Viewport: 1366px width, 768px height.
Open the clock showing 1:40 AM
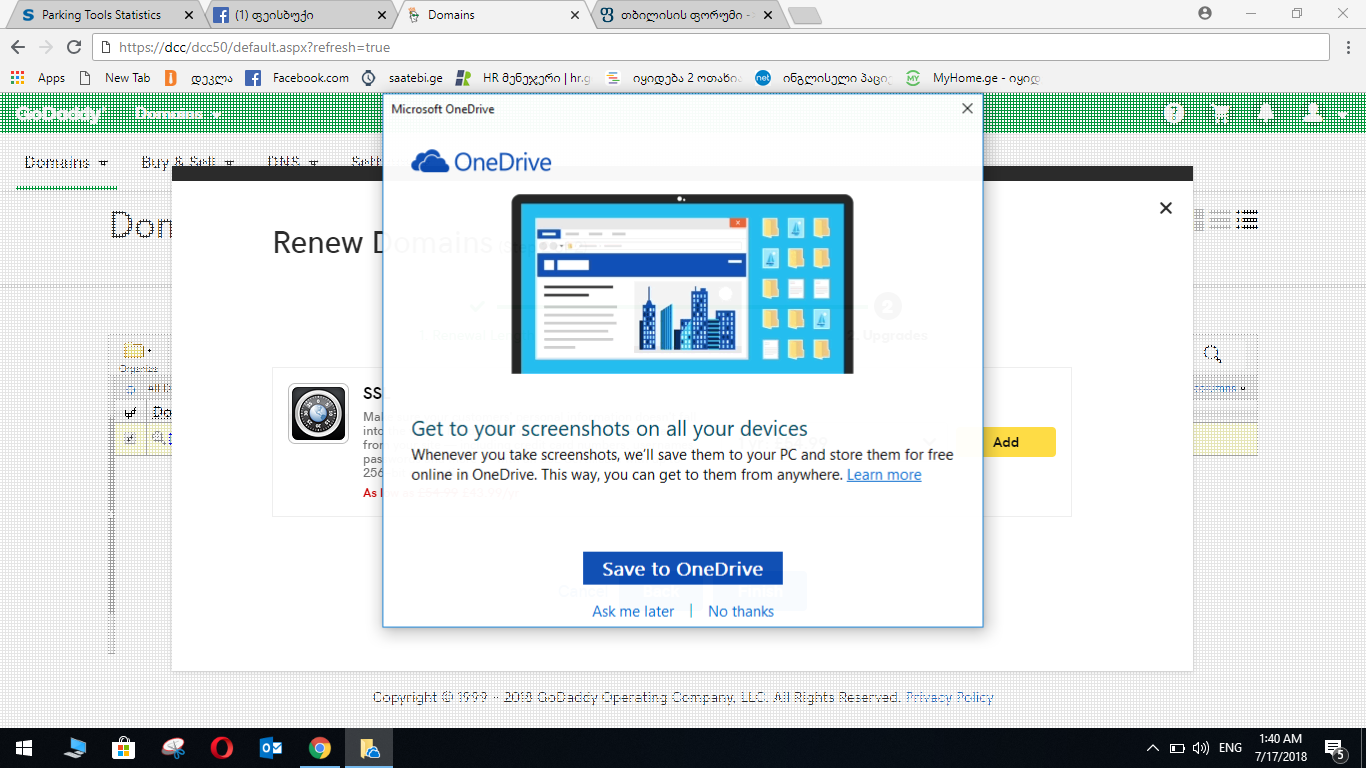click(x=1281, y=748)
